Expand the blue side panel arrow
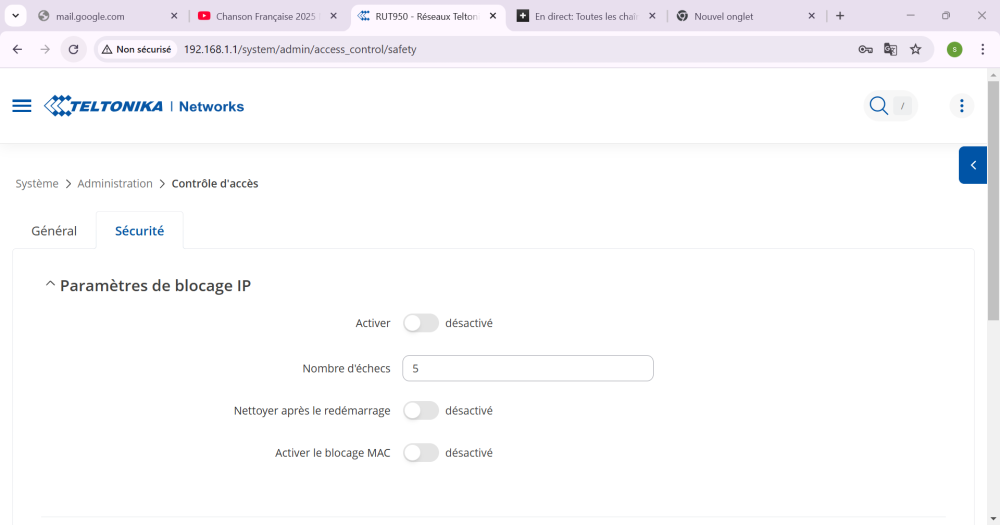The height and width of the screenshot is (525, 1000). click(973, 165)
